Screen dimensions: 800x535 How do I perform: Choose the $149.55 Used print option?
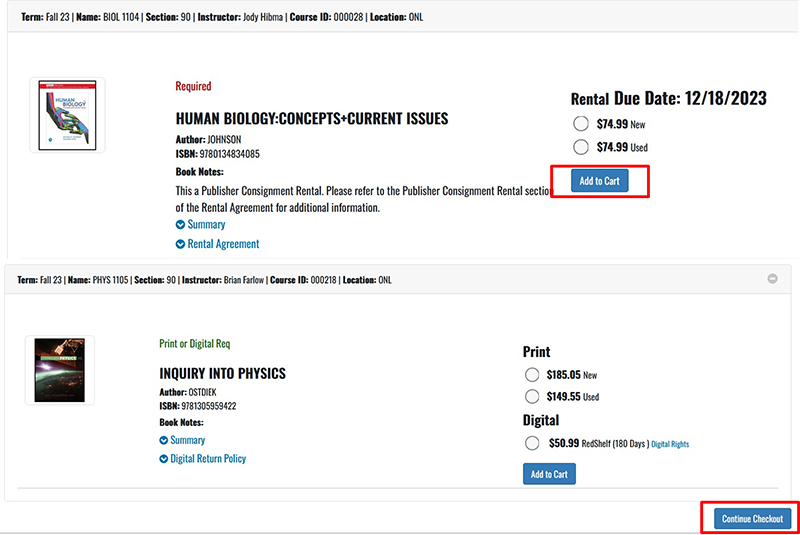pos(532,396)
